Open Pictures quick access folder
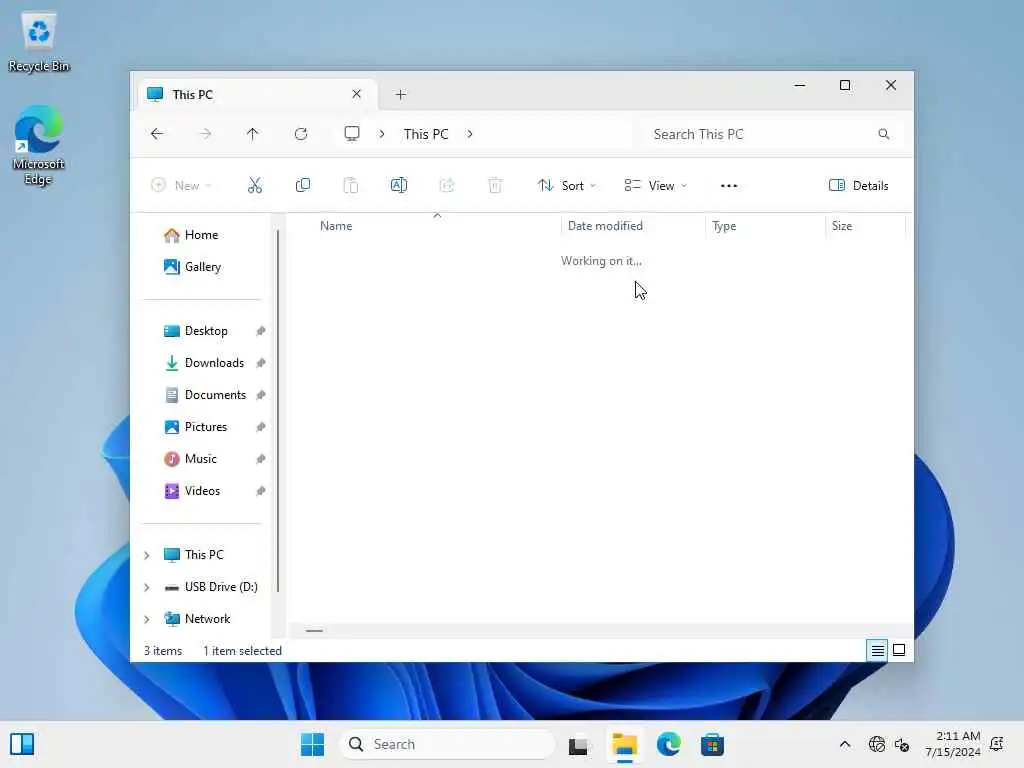 [206, 427]
